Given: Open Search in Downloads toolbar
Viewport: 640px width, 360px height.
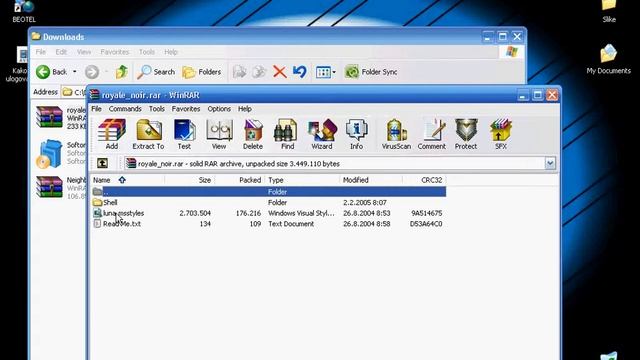Looking at the screenshot, I should [156, 72].
